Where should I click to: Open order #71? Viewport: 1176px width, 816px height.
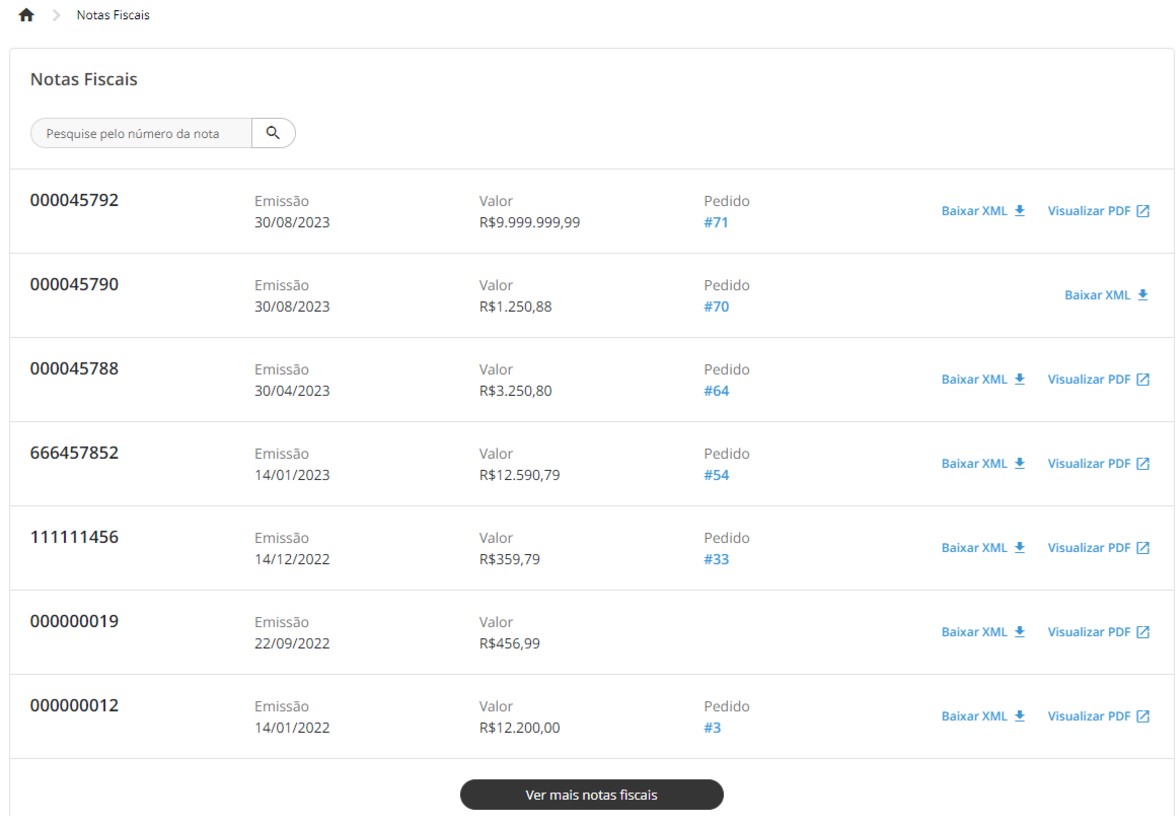coord(716,222)
